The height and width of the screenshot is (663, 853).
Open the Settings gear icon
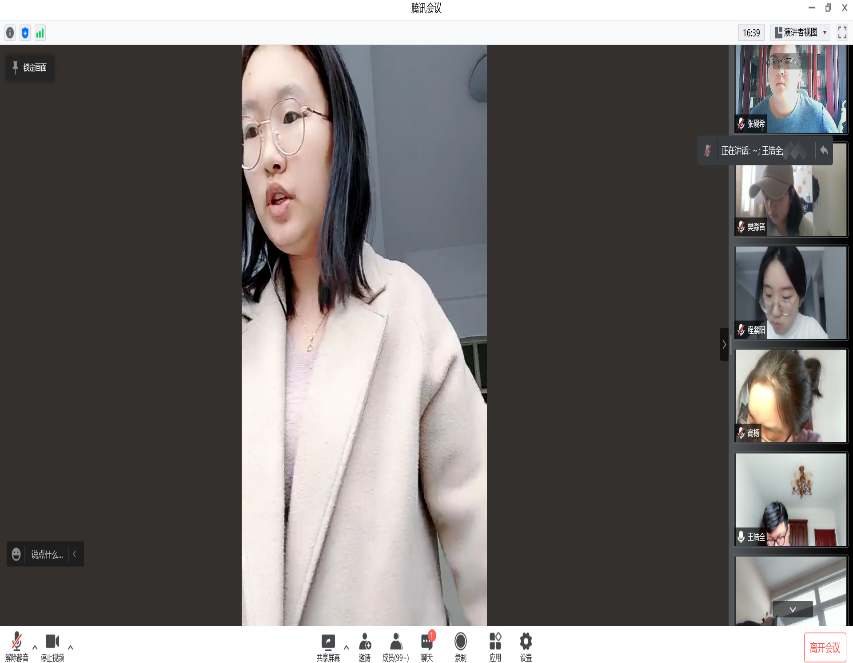[x=525, y=642]
